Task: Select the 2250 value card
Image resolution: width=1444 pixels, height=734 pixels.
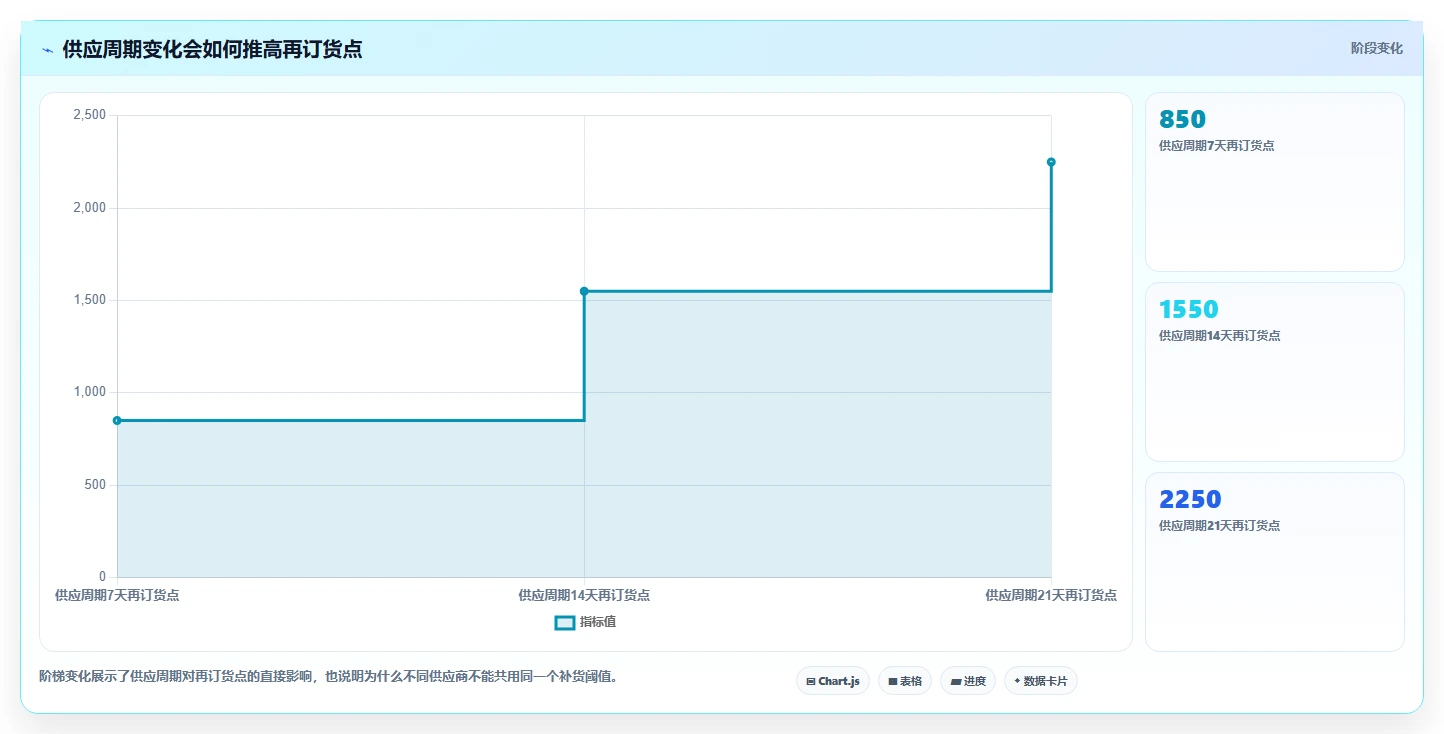Action: (1274, 562)
